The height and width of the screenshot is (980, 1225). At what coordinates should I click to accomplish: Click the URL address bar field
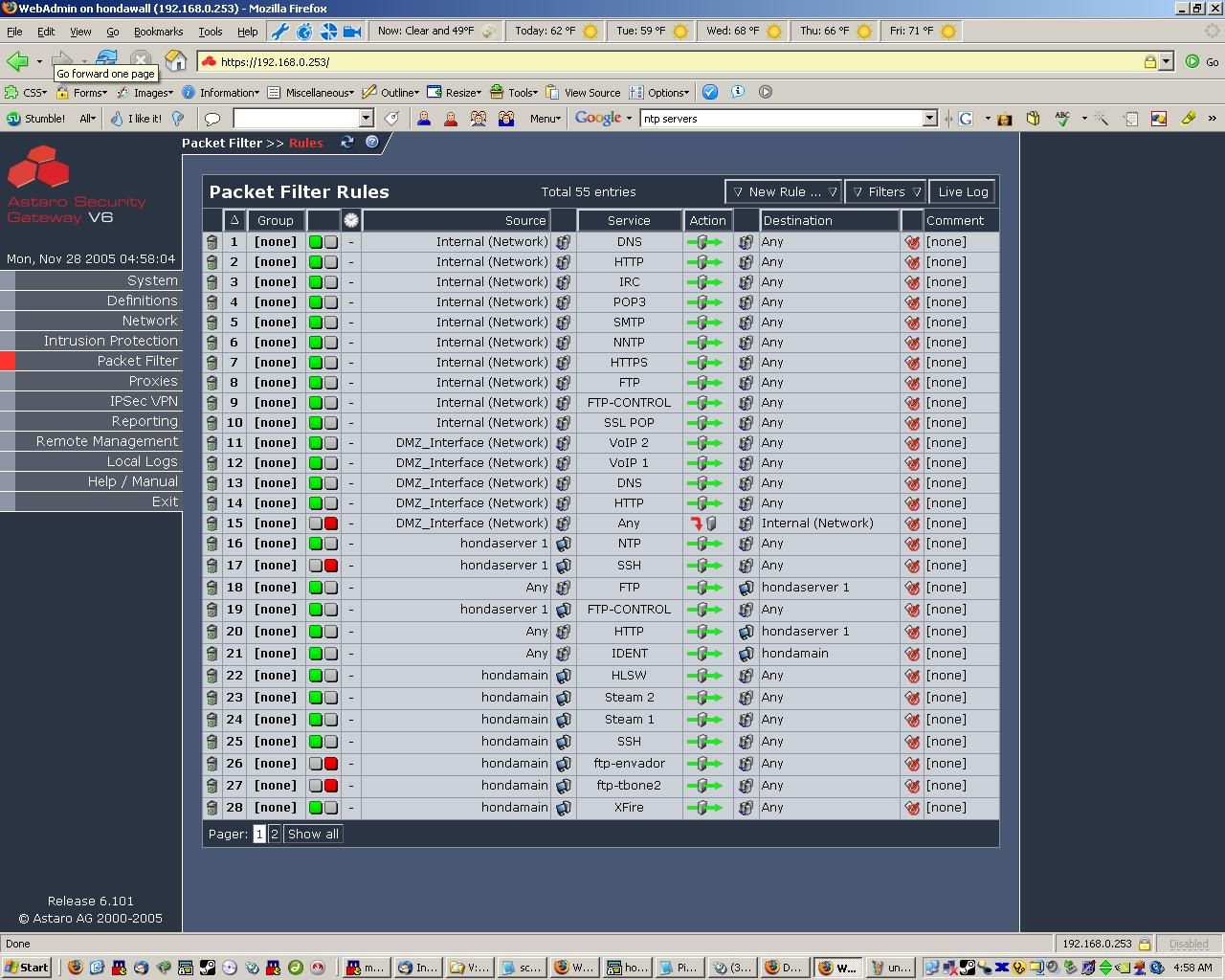pyautogui.click(x=670, y=61)
